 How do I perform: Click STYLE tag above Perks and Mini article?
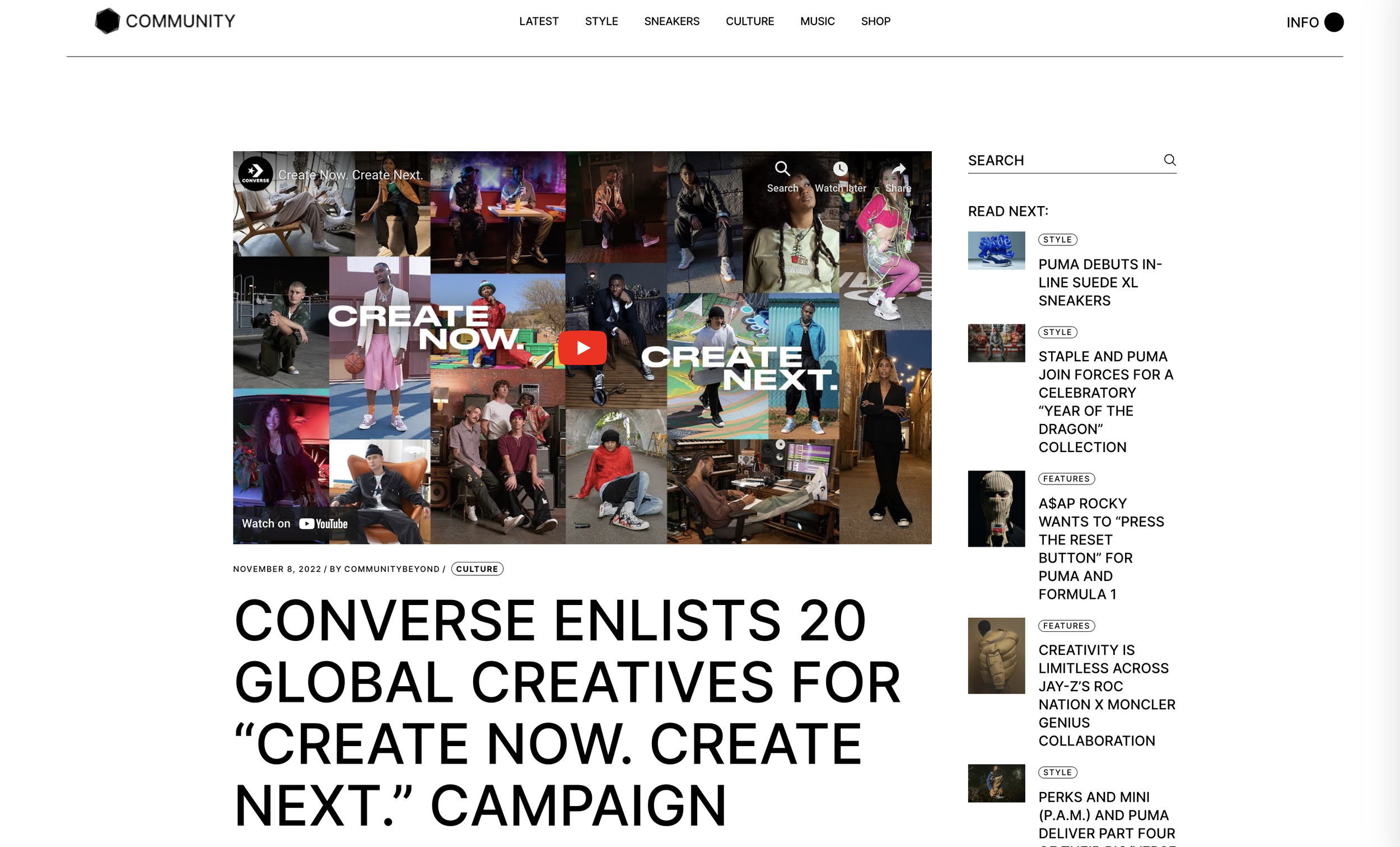pyautogui.click(x=1057, y=772)
